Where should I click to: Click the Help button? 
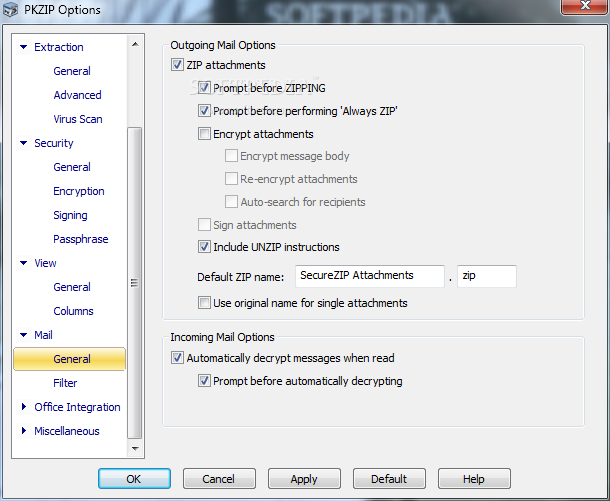pyautogui.click(x=474, y=478)
